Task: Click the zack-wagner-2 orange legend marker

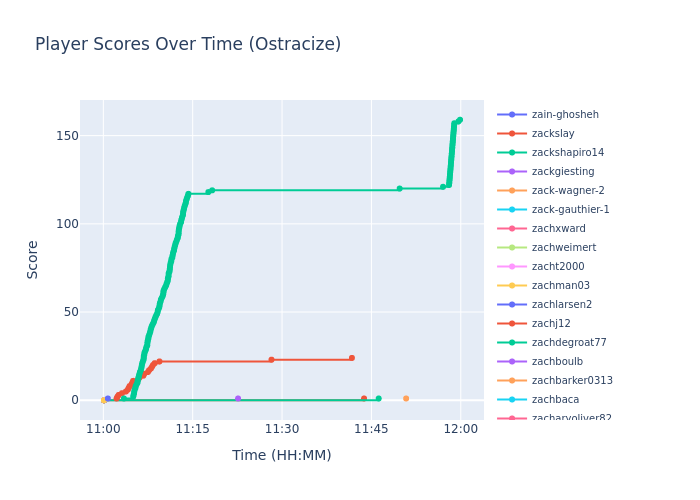Action: [512, 191]
